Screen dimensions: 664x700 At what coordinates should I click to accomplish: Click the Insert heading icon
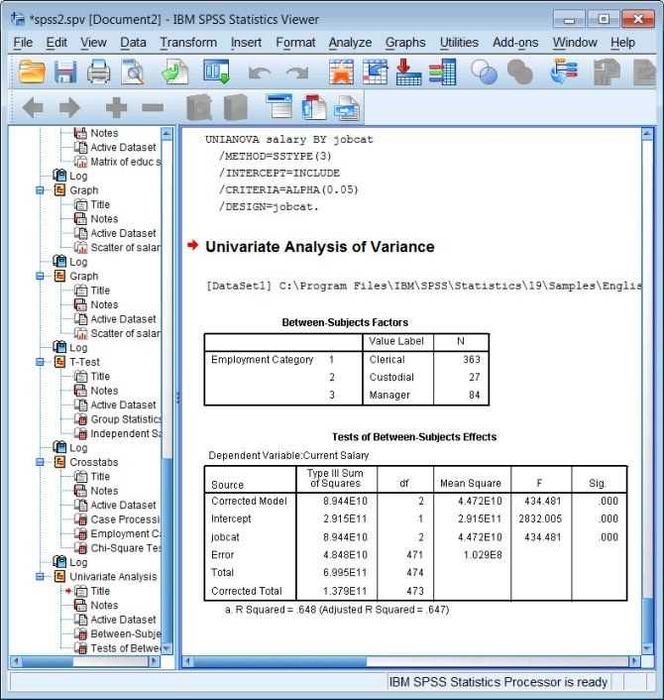pyautogui.click(x=279, y=106)
